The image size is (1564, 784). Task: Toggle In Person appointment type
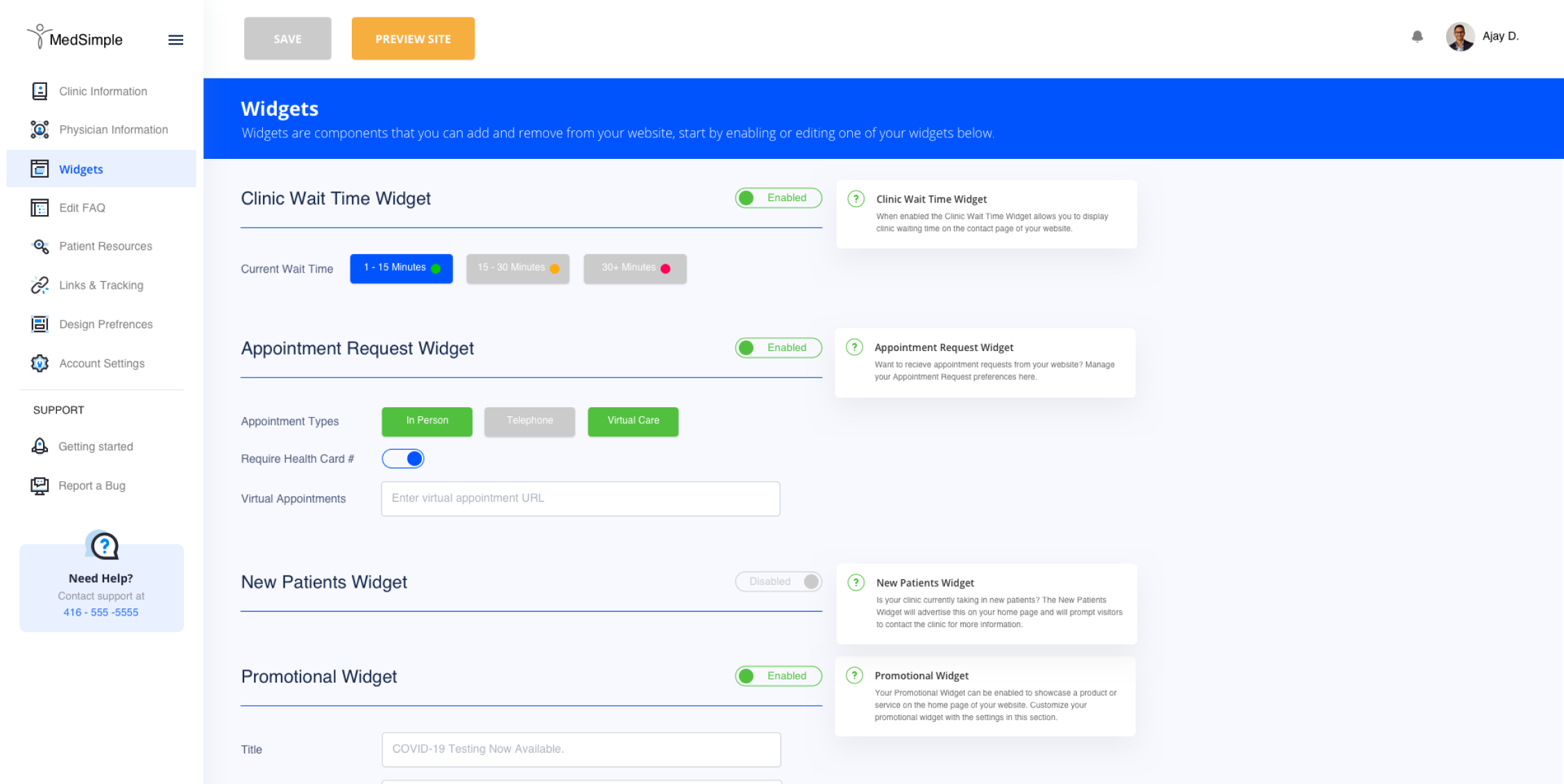point(427,421)
